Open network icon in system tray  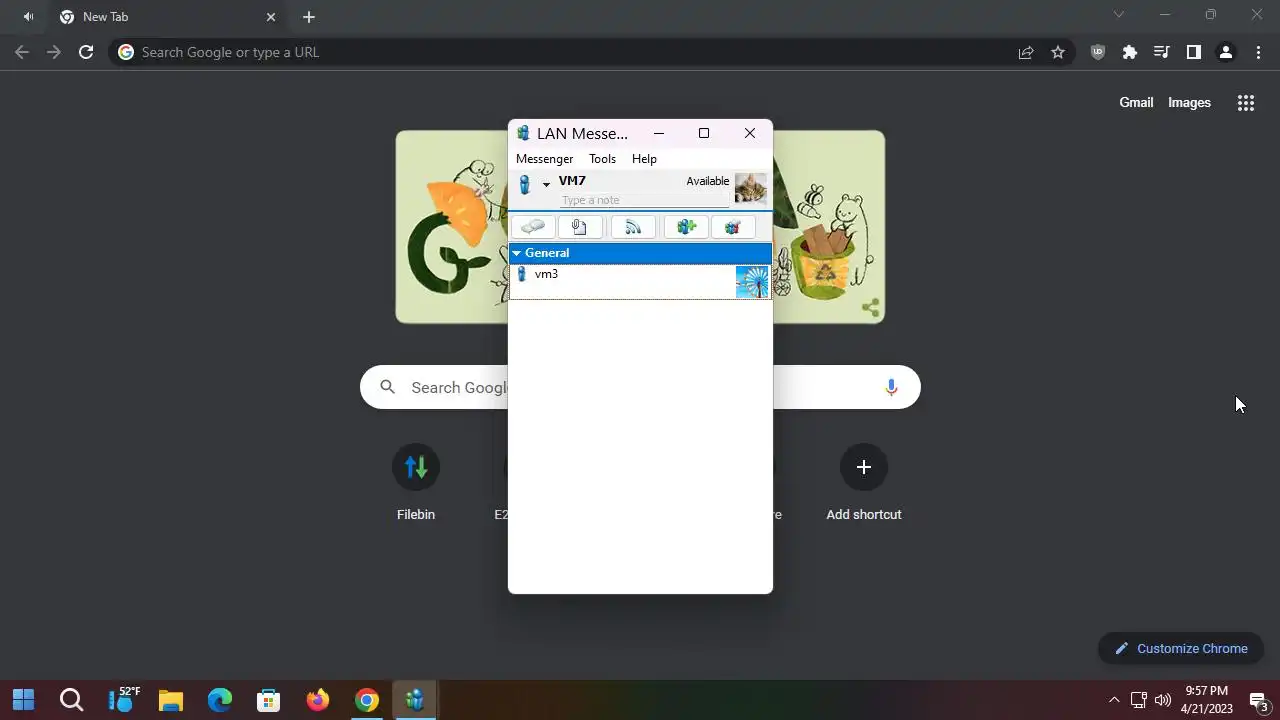pyautogui.click(x=1139, y=700)
